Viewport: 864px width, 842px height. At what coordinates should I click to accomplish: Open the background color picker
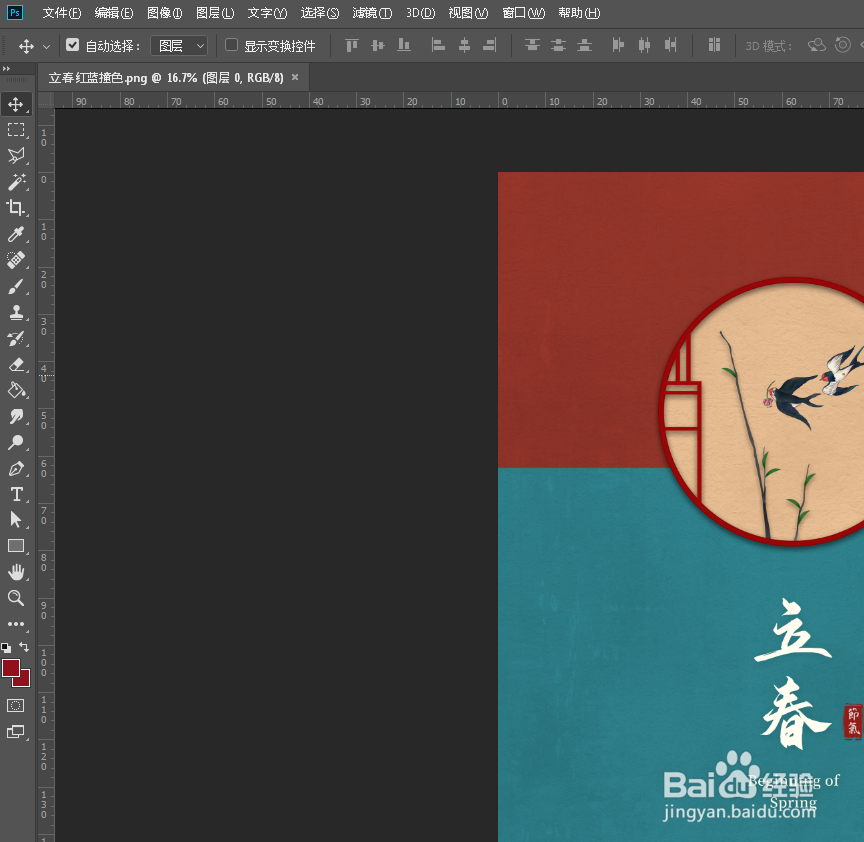tap(24, 681)
